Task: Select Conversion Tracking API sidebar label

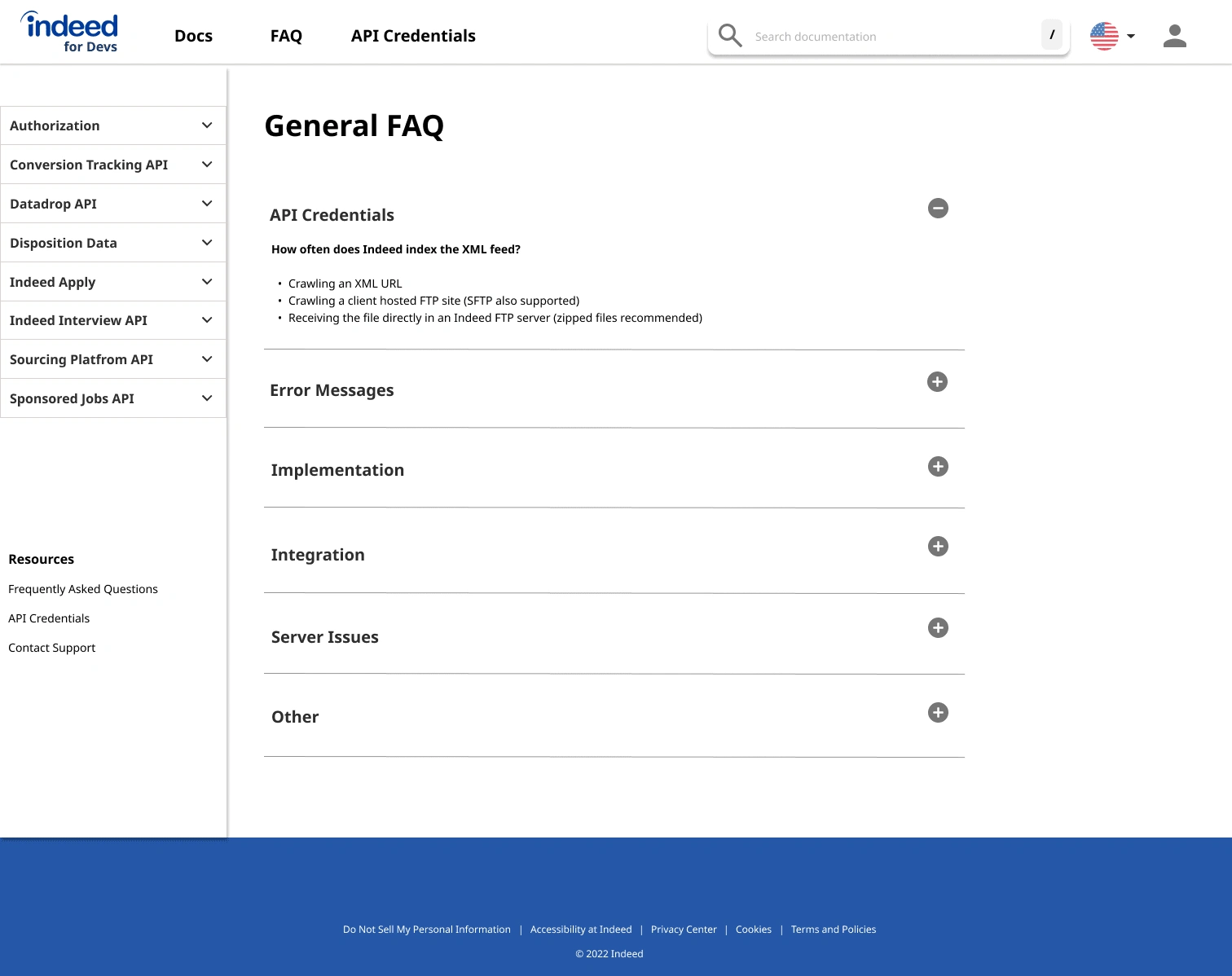Action: (x=89, y=165)
